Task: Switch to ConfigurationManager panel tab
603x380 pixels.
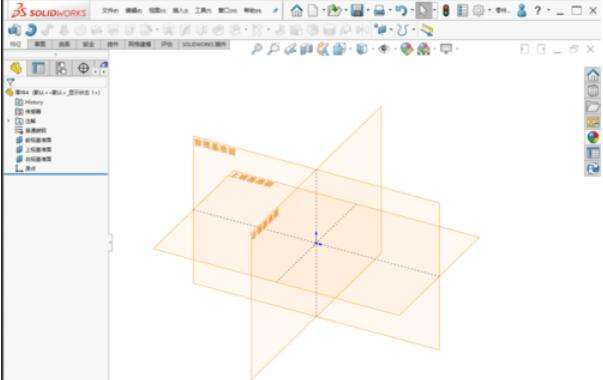Action: tap(61, 68)
